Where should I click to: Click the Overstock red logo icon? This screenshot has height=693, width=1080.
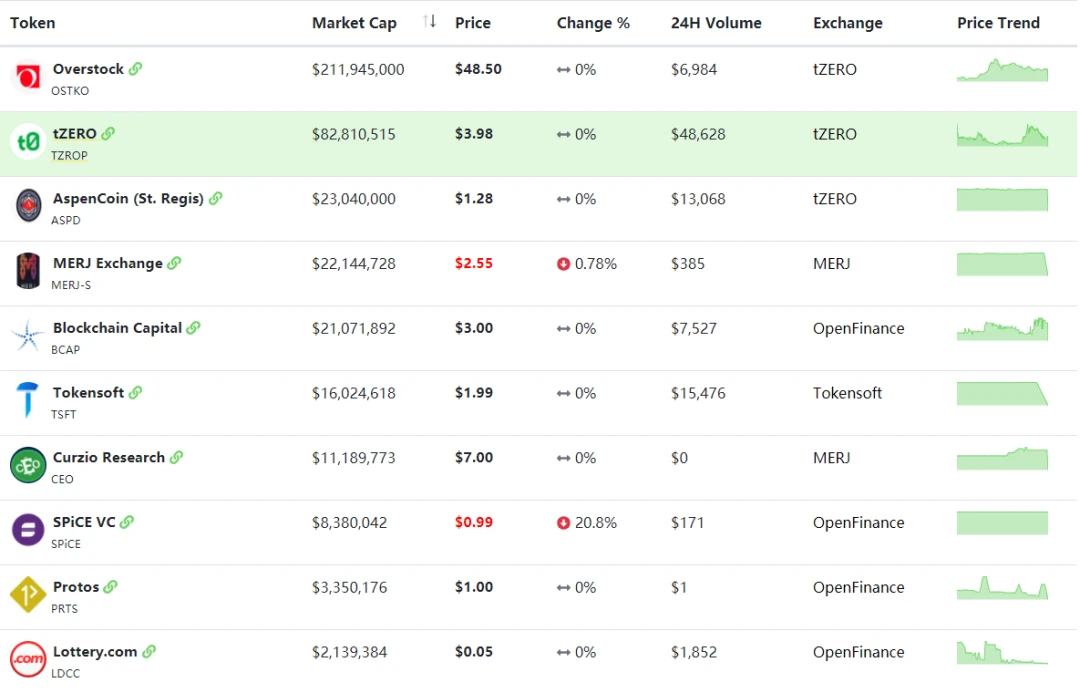pos(28,76)
